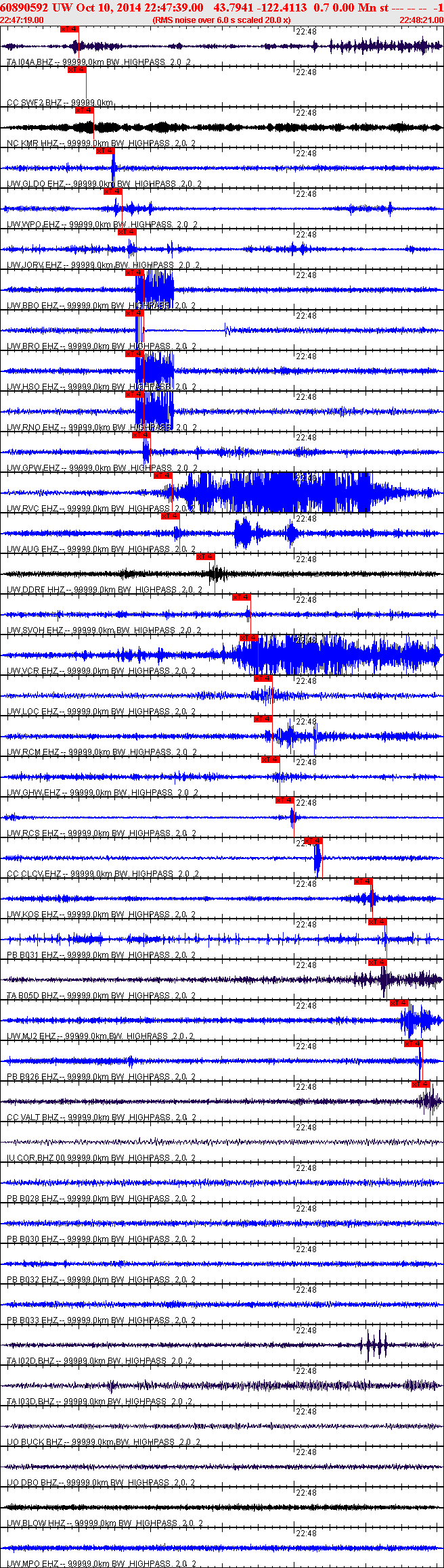Click red pick flag on UW WPO trace

pos(113,191)
